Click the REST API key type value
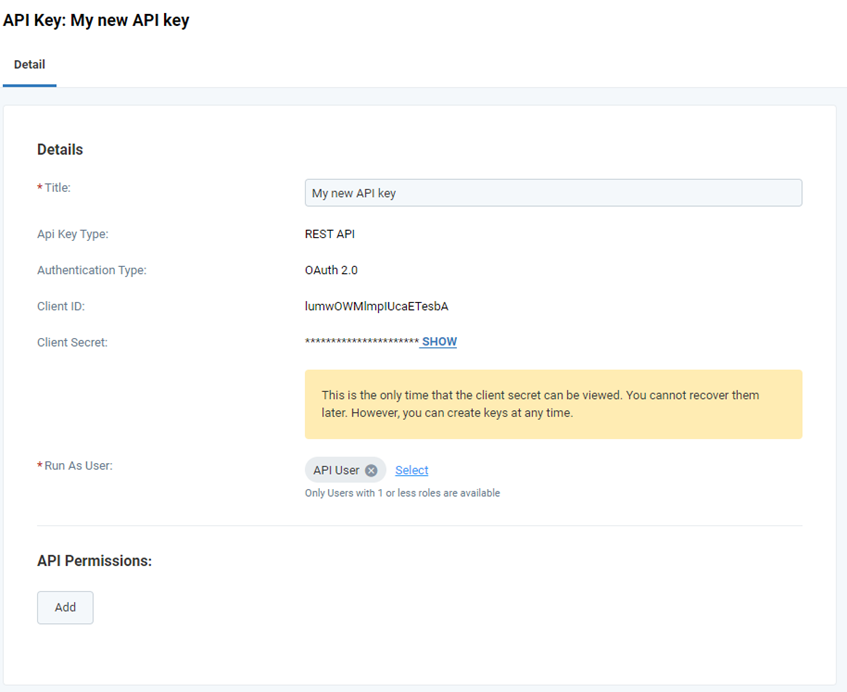The height and width of the screenshot is (692, 847). [x=329, y=234]
